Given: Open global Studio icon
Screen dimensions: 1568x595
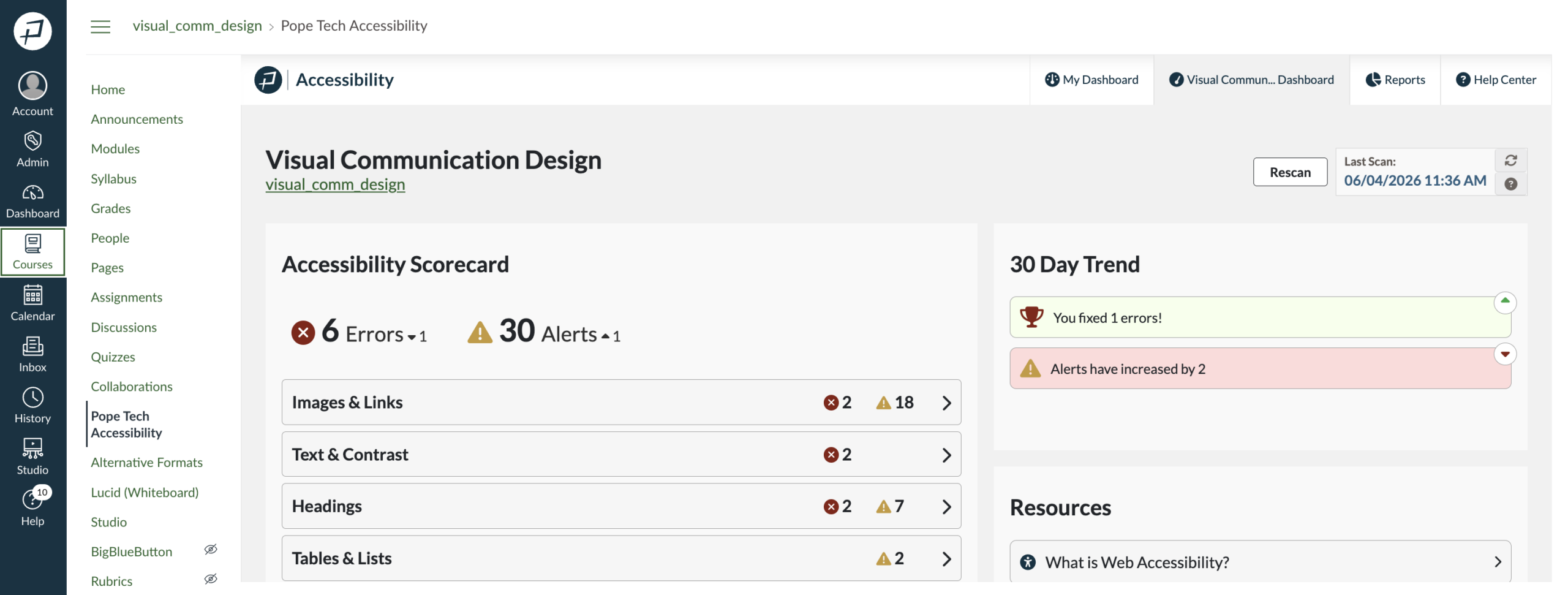Looking at the screenshot, I should pyautogui.click(x=32, y=449).
